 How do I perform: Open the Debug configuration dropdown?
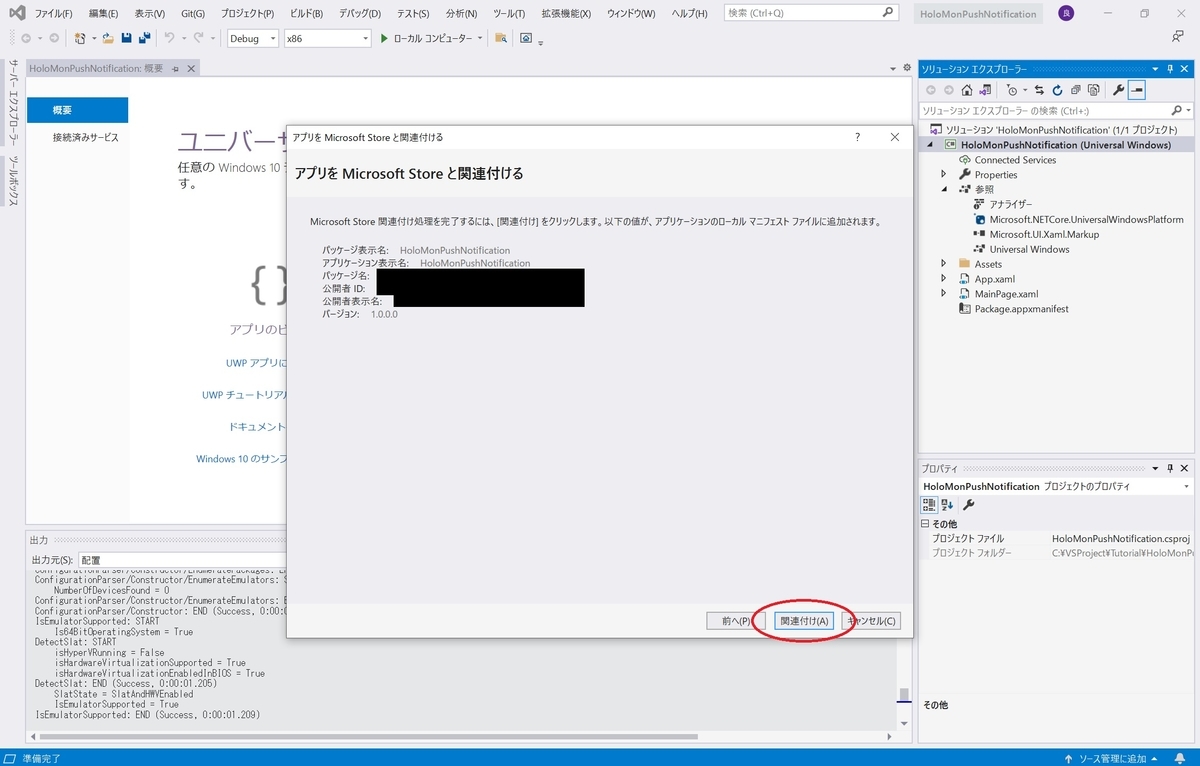coord(253,38)
